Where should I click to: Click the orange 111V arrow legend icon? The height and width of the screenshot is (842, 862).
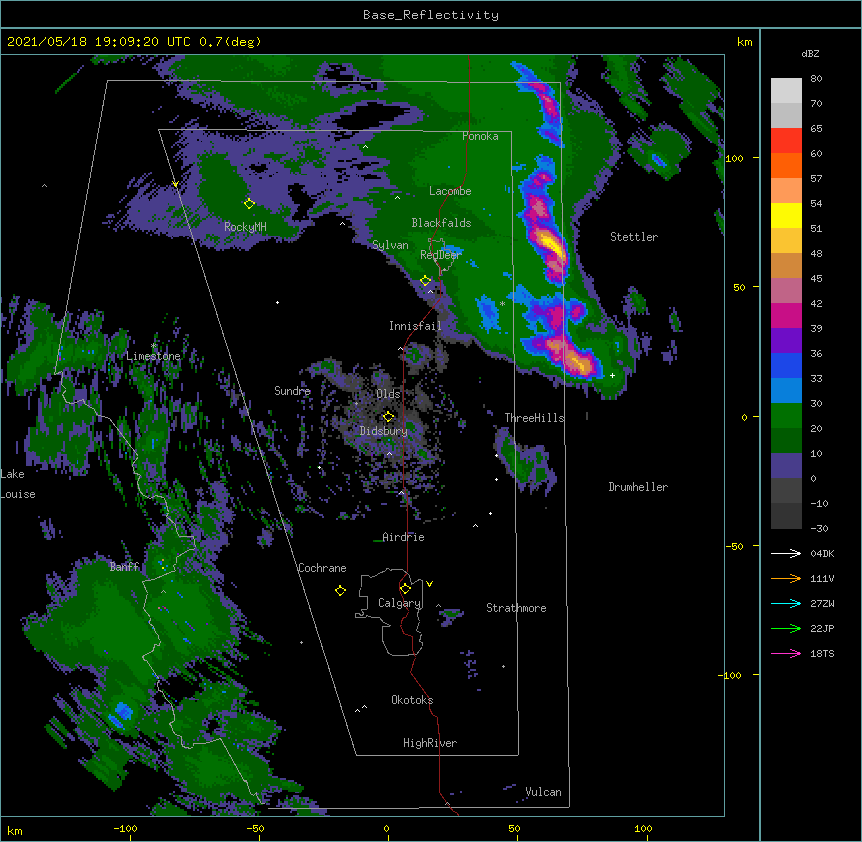(786, 578)
